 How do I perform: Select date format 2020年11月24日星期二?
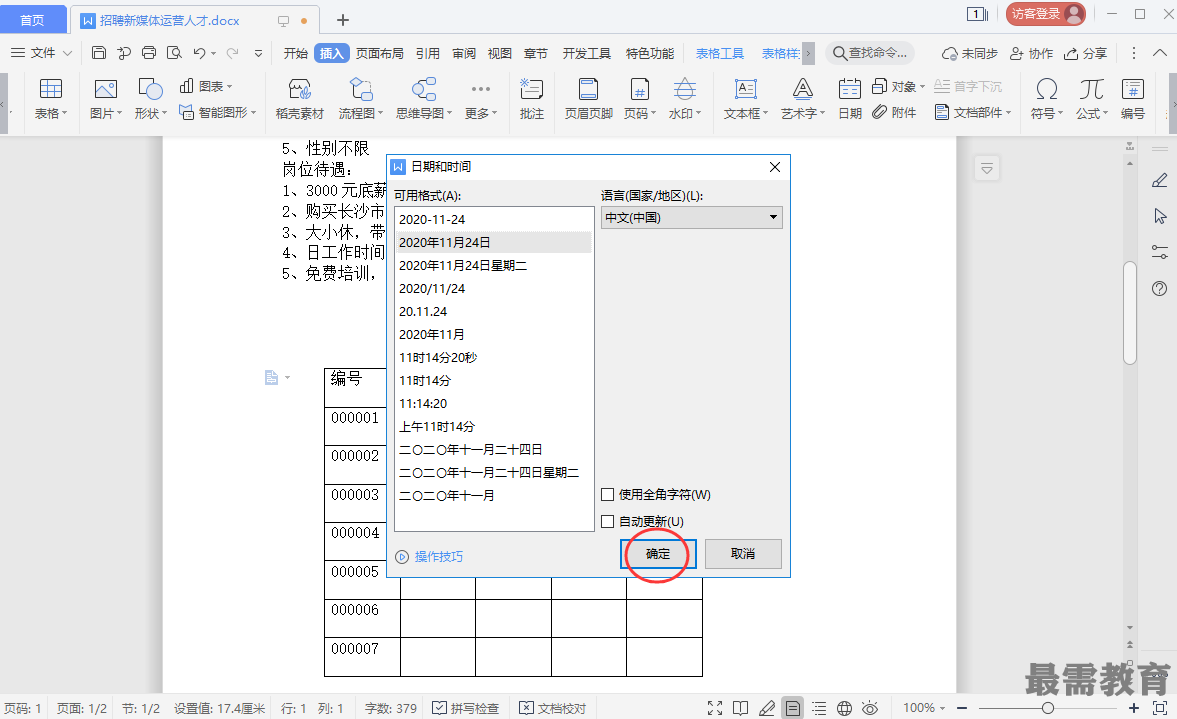tap(494, 266)
